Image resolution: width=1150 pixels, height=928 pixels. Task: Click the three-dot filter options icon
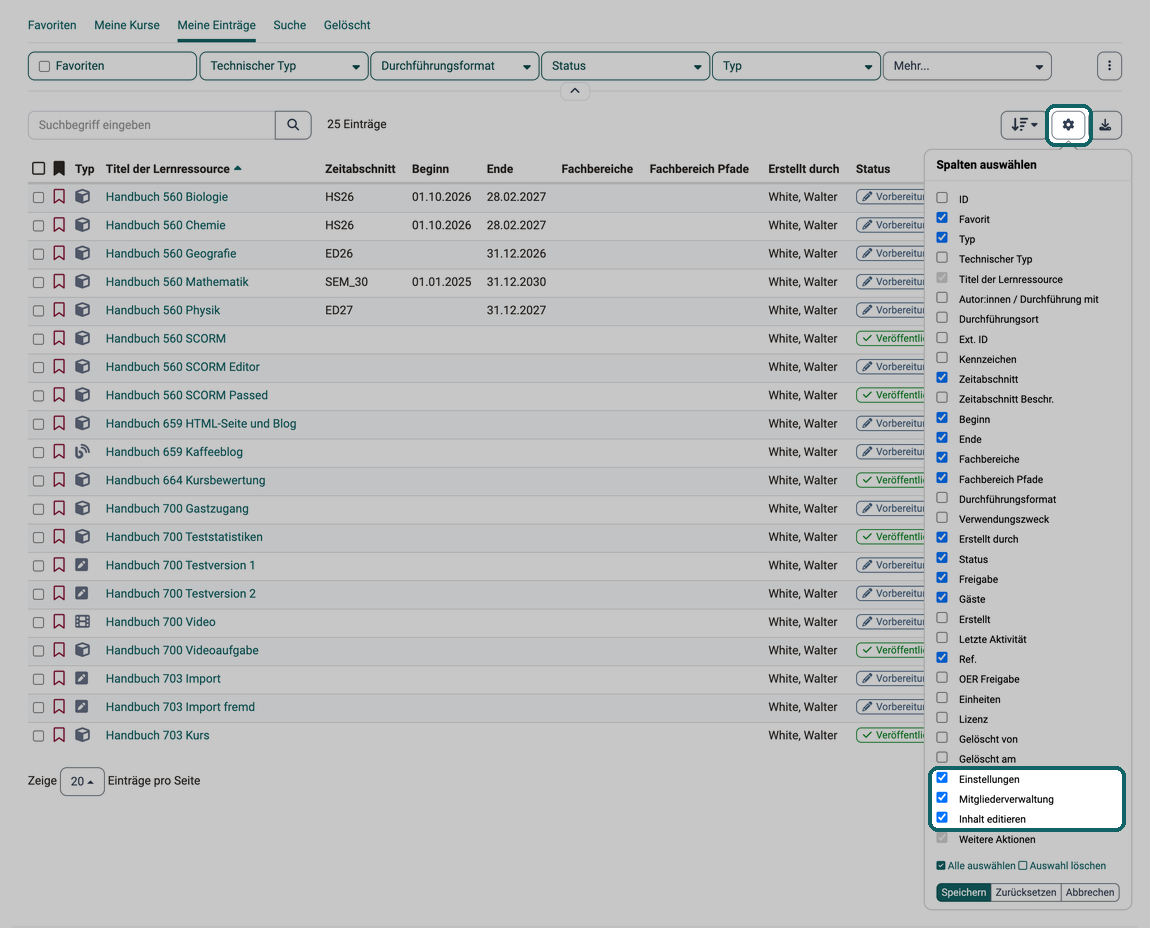pyautogui.click(x=1109, y=66)
